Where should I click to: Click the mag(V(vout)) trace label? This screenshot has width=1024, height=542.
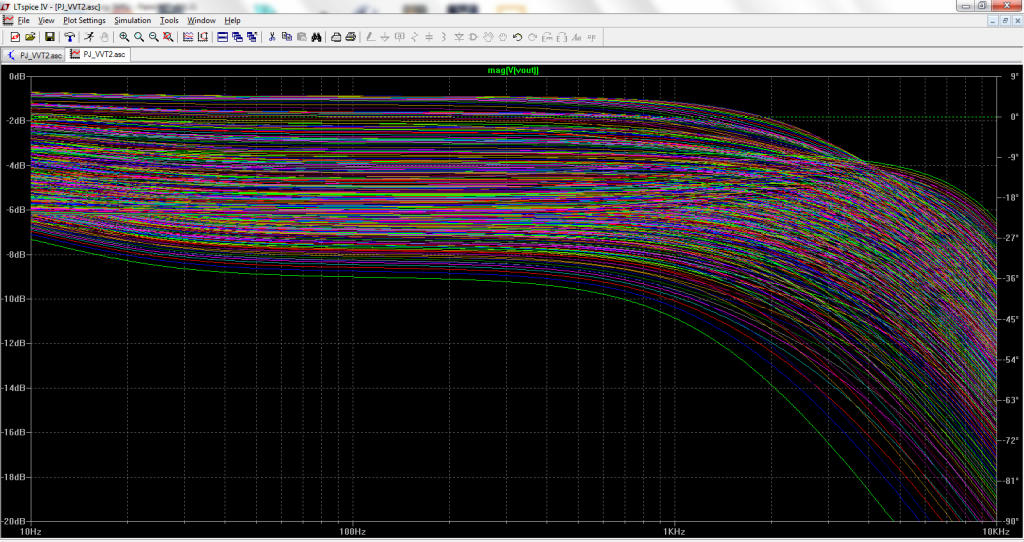[x=513, y=70]
